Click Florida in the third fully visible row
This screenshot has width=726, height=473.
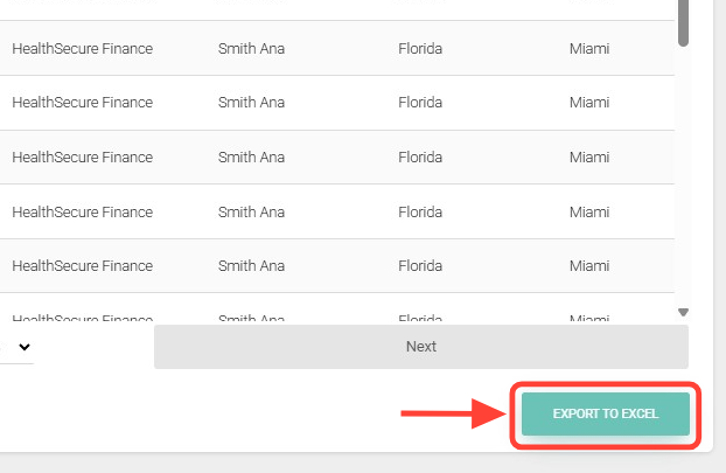coord(420,157)
